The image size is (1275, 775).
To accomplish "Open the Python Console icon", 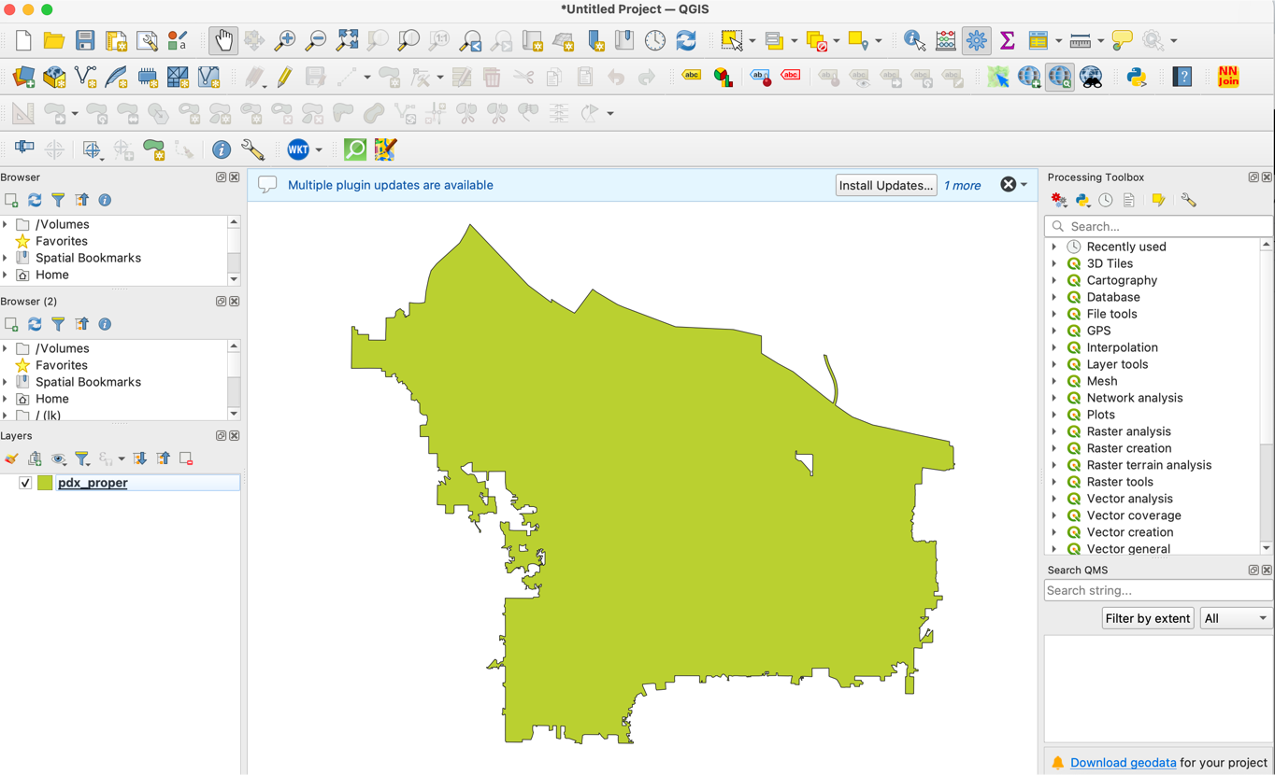I will point(1136,77).
